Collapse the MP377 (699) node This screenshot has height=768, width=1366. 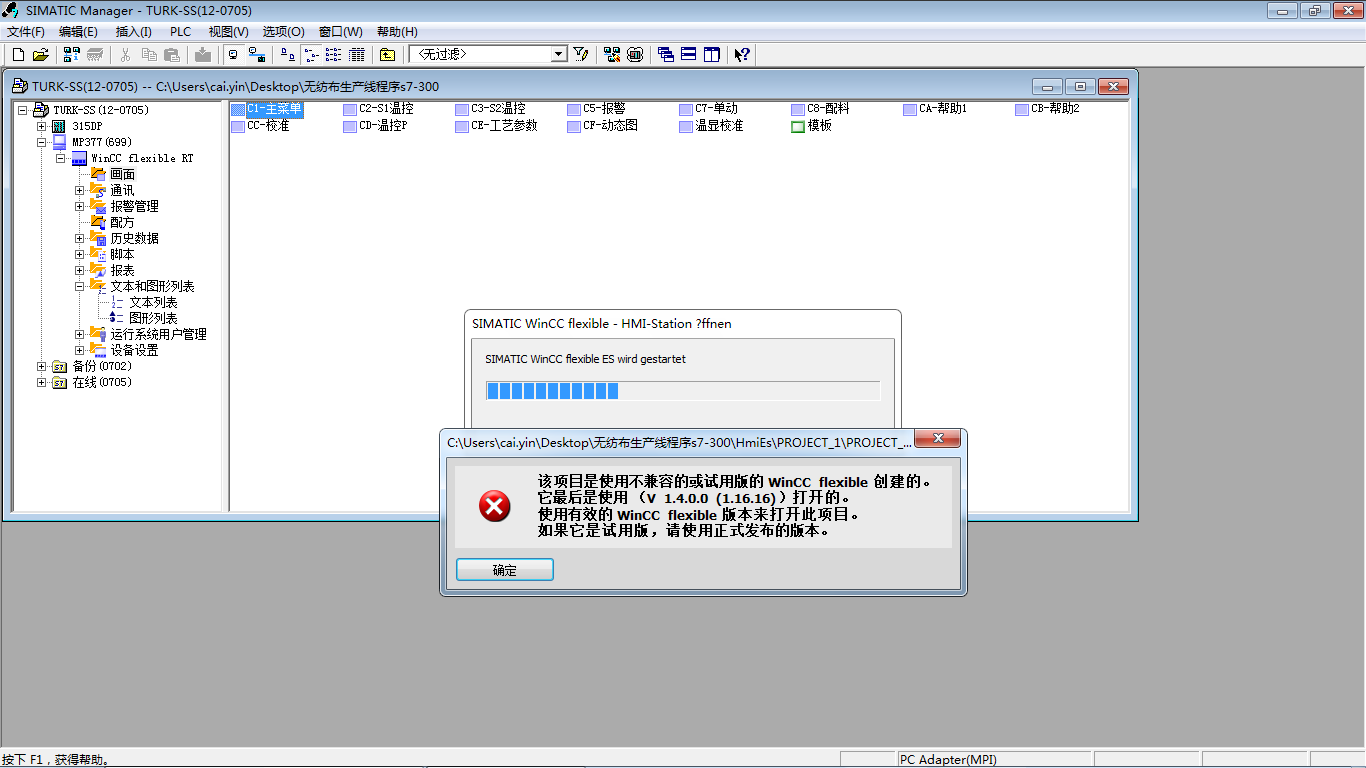pyautogui.click(x=42, y=142)
